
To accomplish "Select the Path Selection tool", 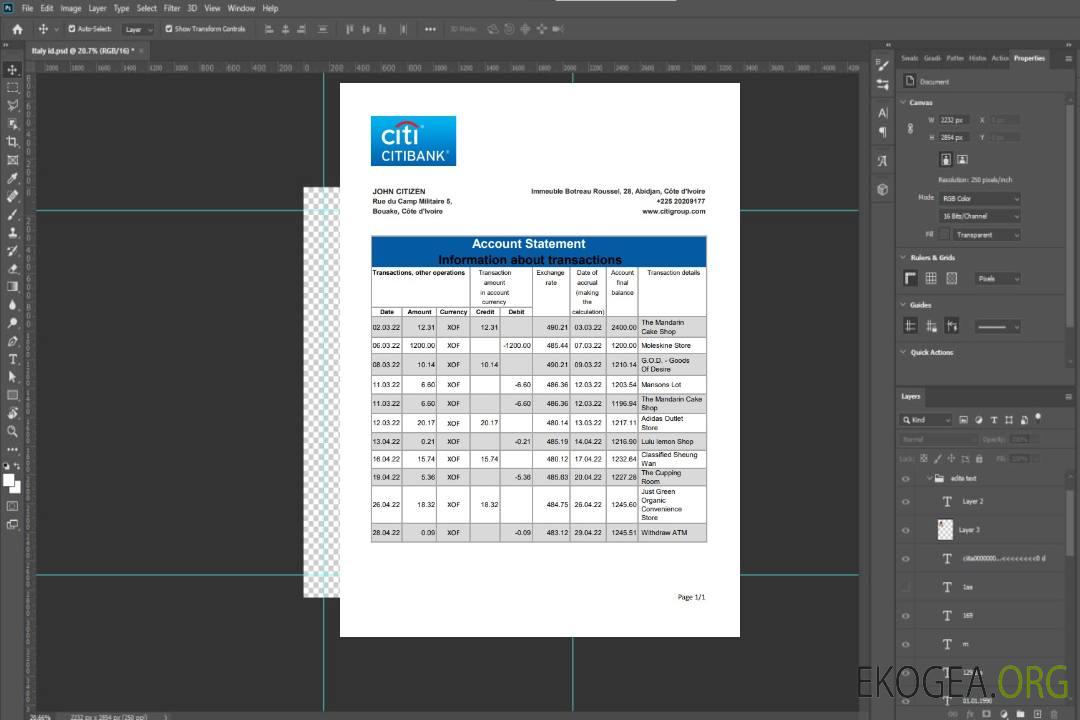I will [x=12, y=377].
